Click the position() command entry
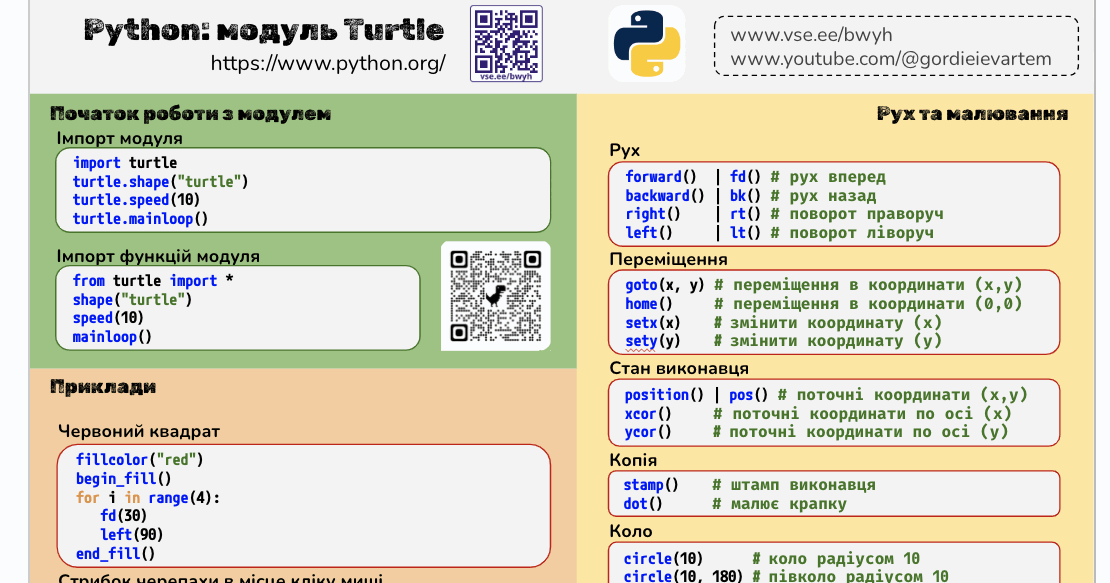 point(655,394)
